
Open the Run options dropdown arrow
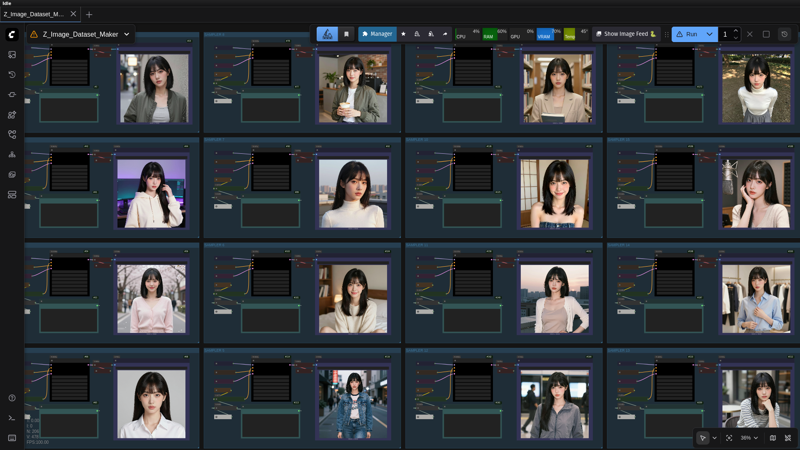click(x=710, y=34)
